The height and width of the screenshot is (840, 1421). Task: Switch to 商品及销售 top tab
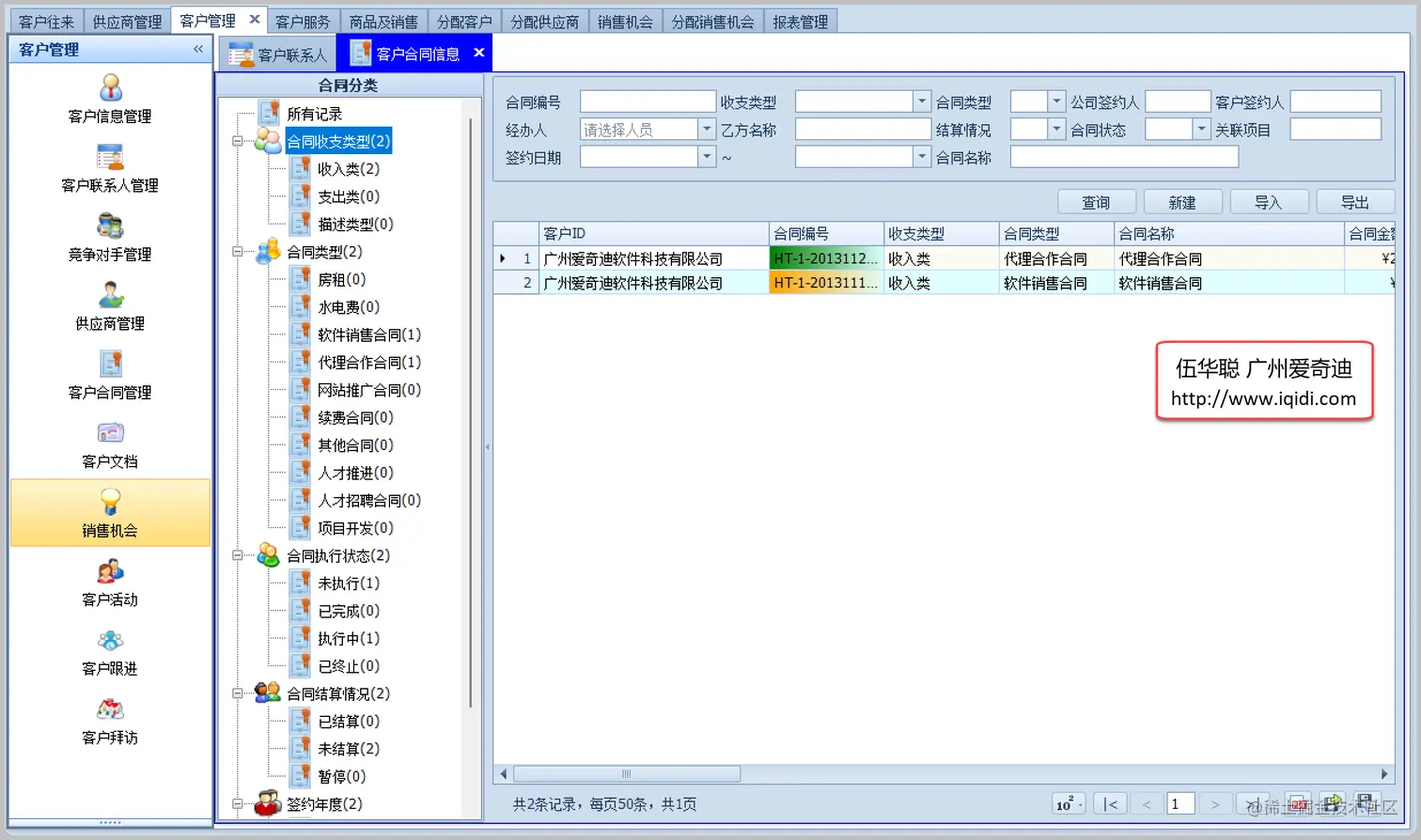point(383,22)
